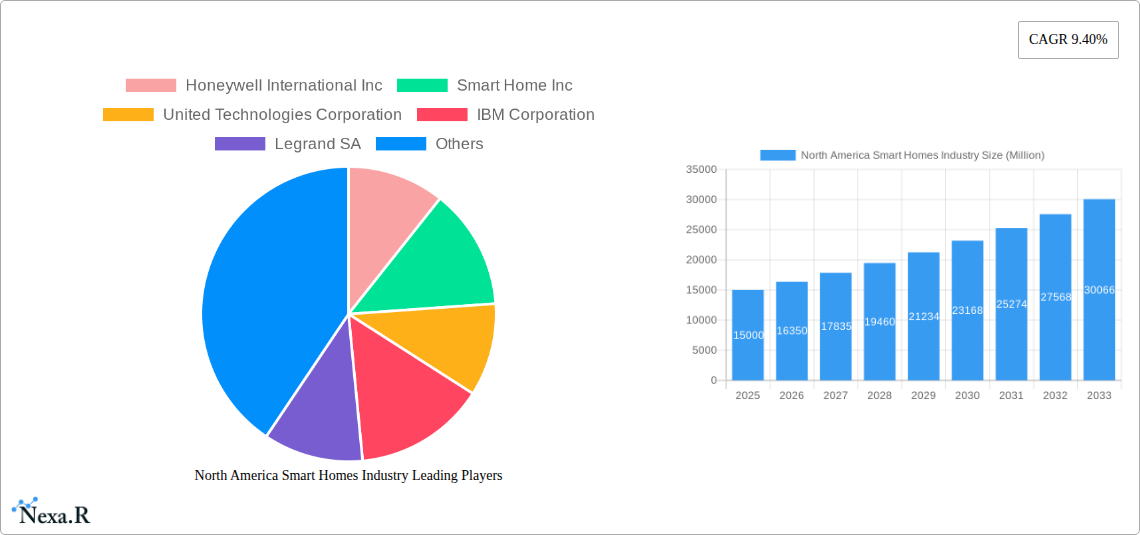Click the 20000 y-axis label
Image resolution: width=1140 pixels, height=535 pixels.
pos(701,260)
